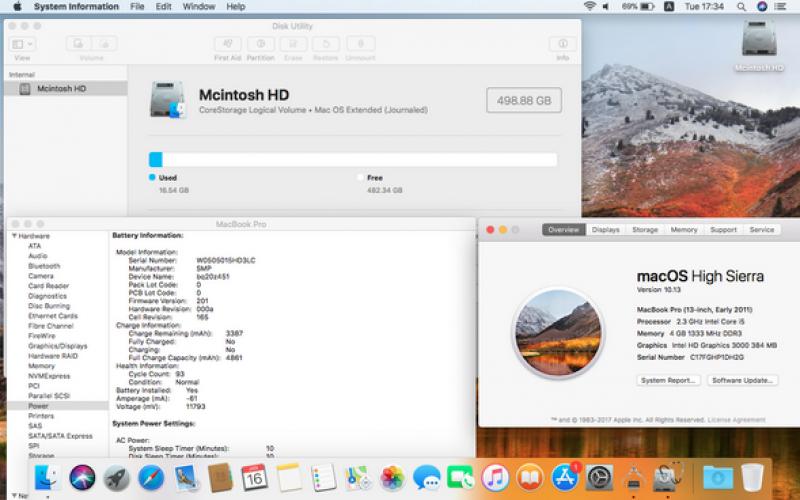This screenshot has height=500, width=800.
Task: Select Camera in the Hardware list
Action: [x=41, y=276]
